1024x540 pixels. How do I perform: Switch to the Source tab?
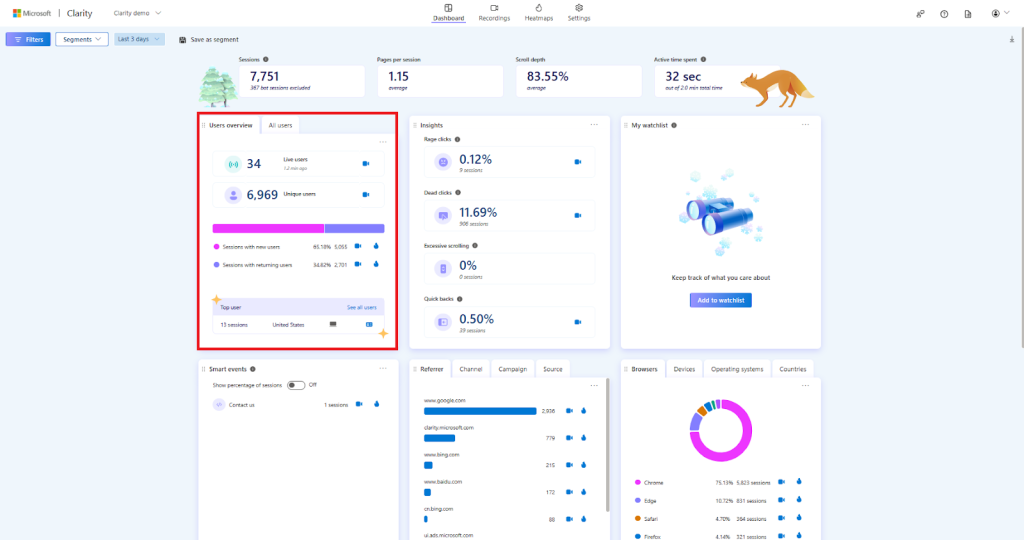[x=552, y=370]
